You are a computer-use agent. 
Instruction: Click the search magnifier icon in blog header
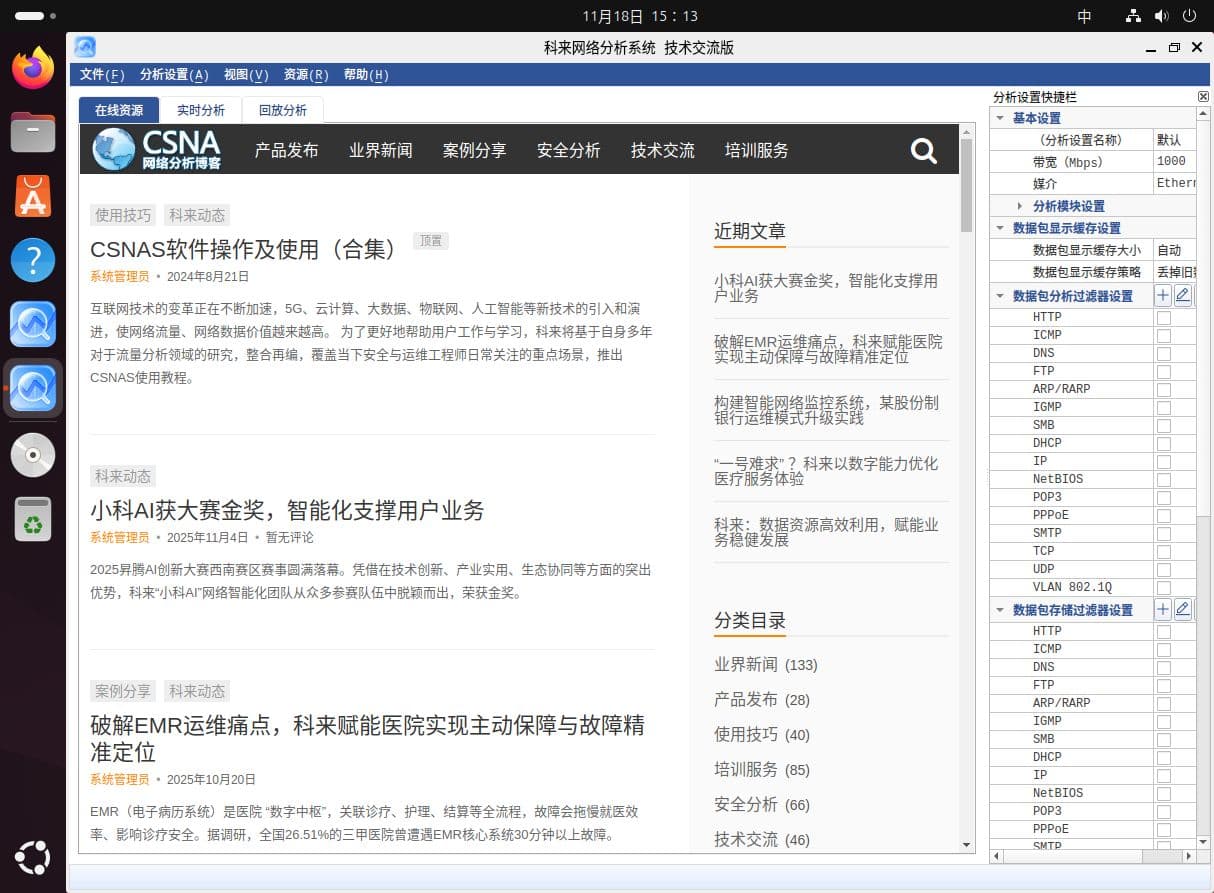pos(923,151)
